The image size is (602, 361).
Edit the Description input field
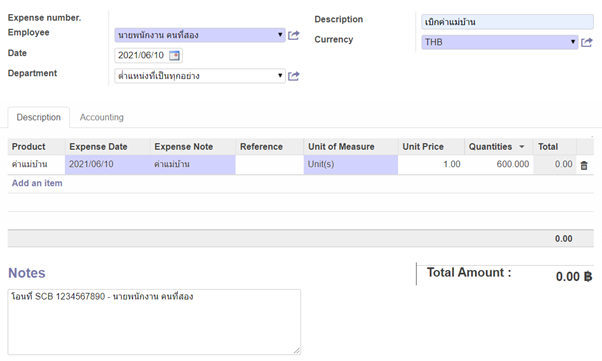(507, 22)
